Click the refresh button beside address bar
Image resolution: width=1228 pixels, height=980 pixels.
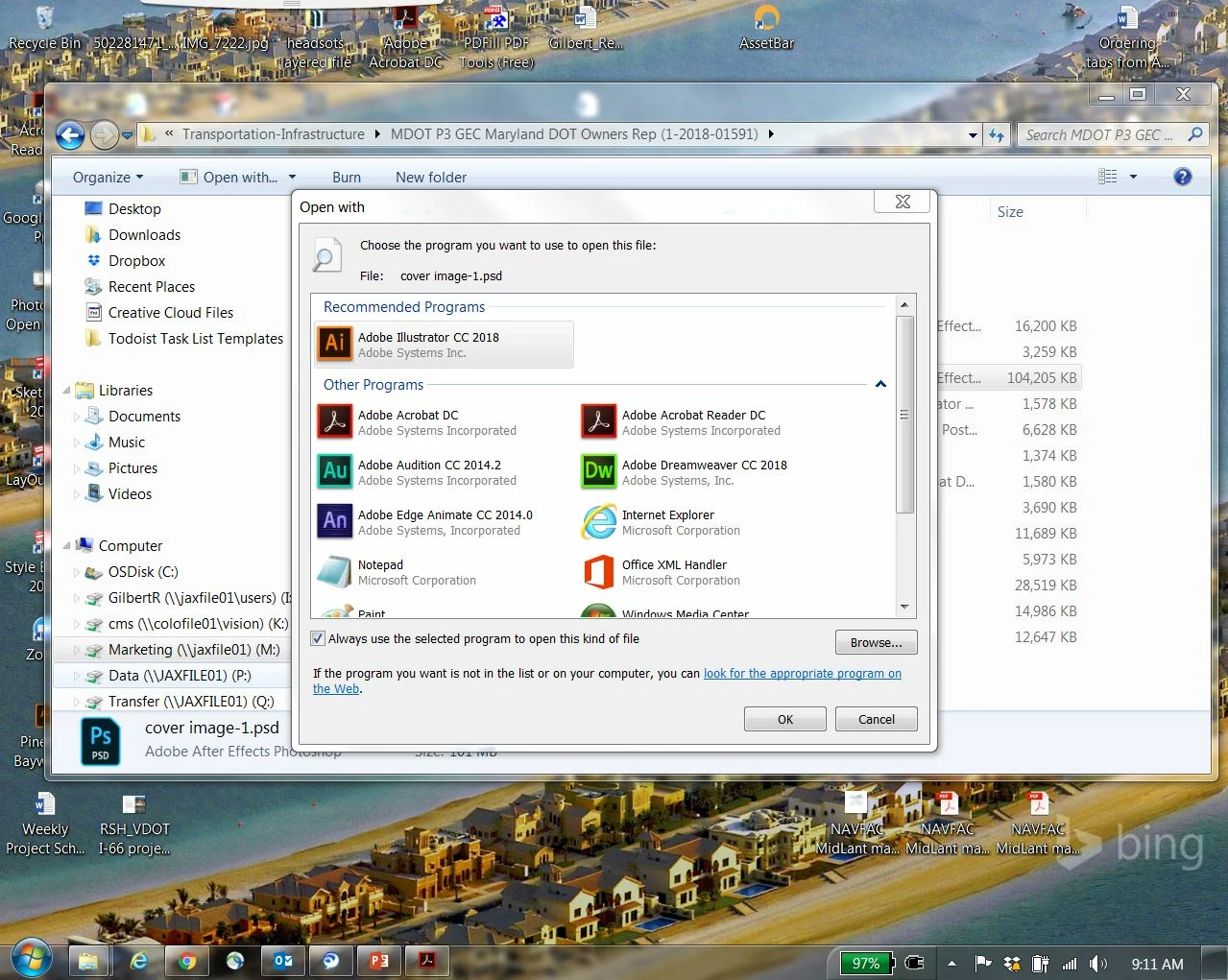pyautogui.click(x=997, y=135)
